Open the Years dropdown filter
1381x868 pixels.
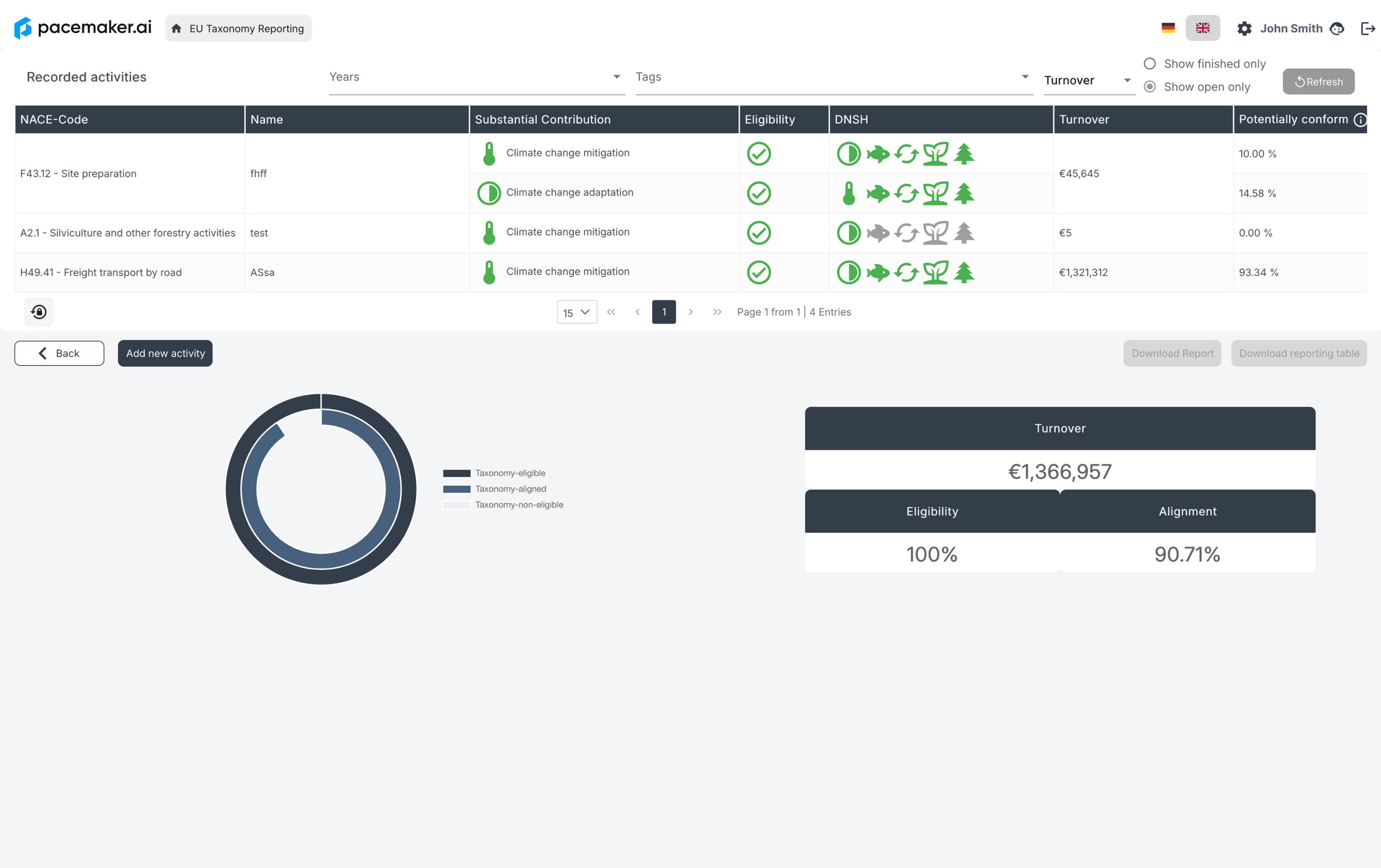click(476, 77)
